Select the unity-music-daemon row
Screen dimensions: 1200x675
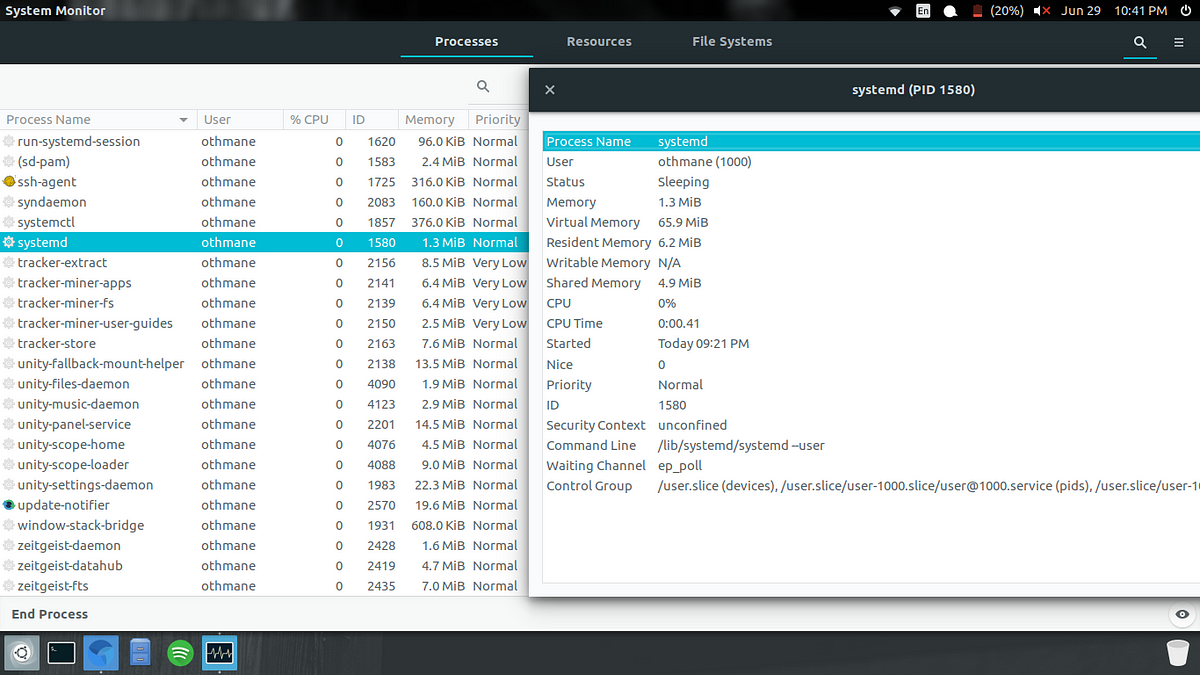[x=264, y=404]
